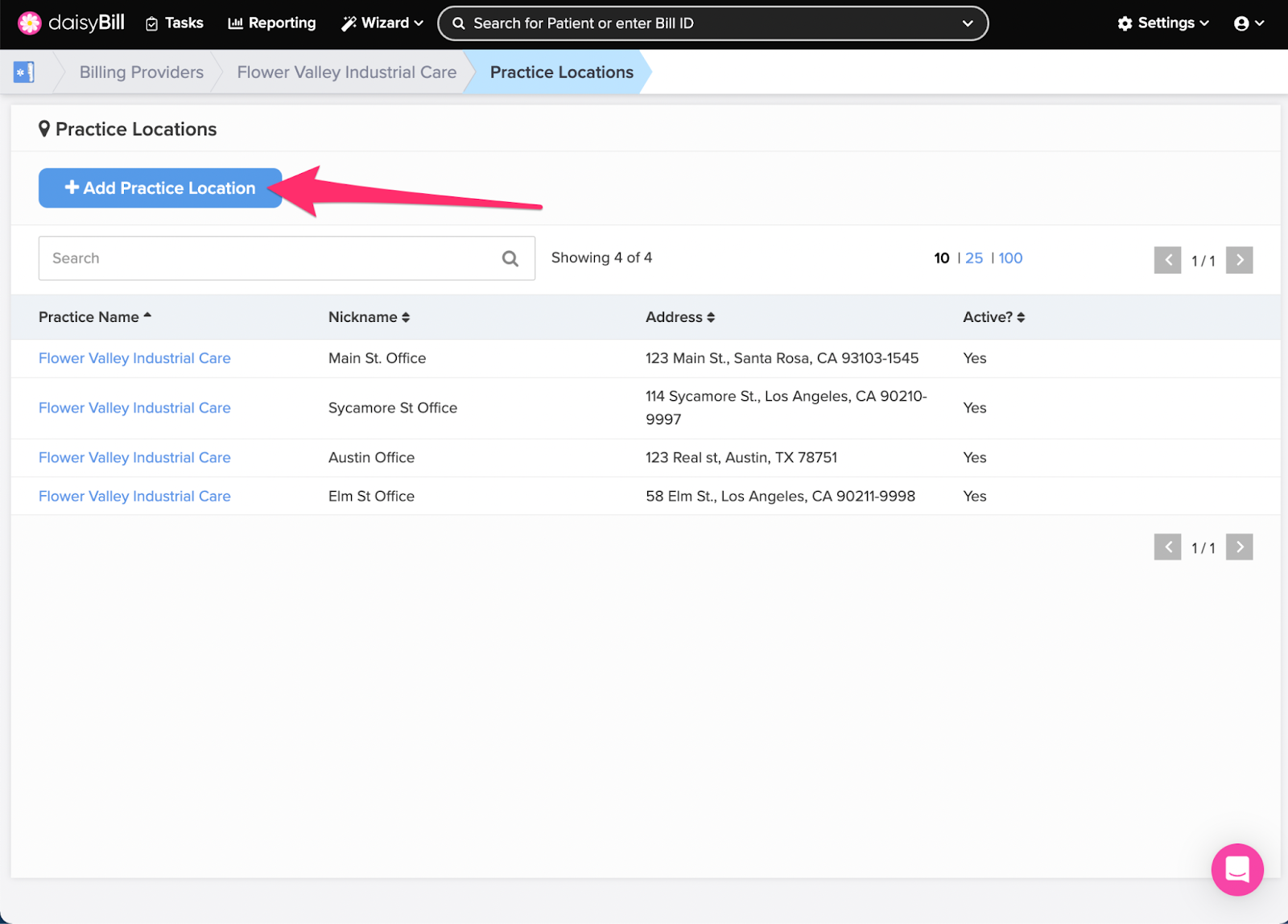Select the Practice Locations breadcrumb tab
This screenshot has height=924, width=1288.
[562, 72]
